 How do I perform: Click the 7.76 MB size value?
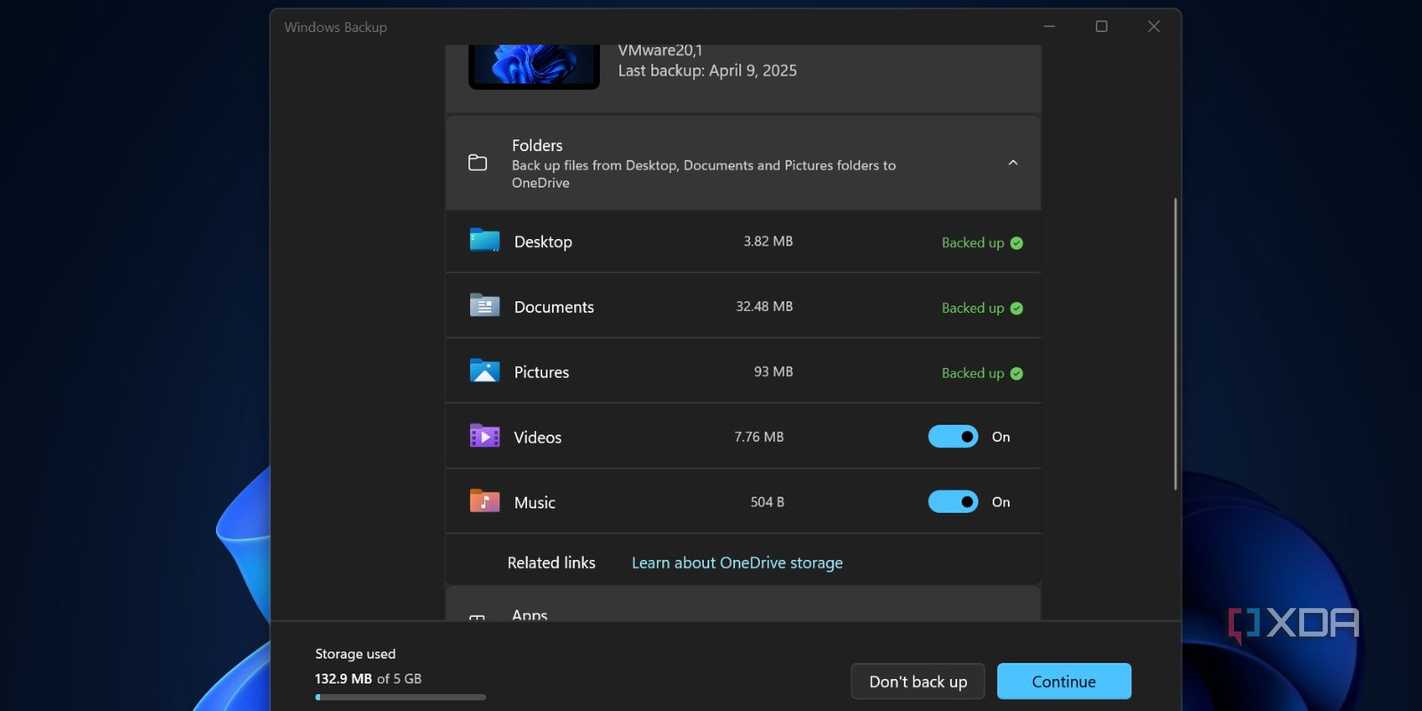tap(759, 436)
